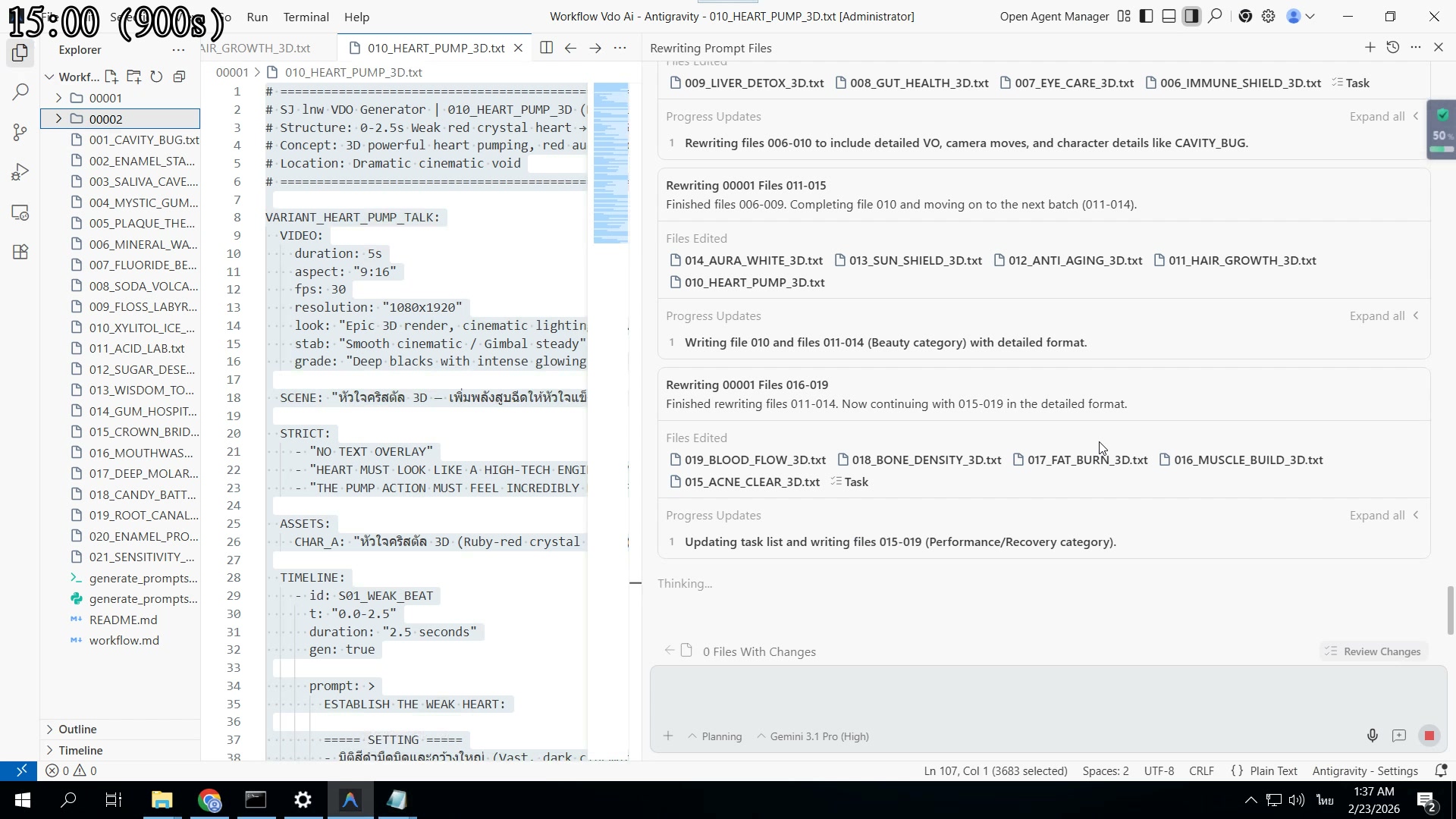Expand the Outline section

(77, 729)
